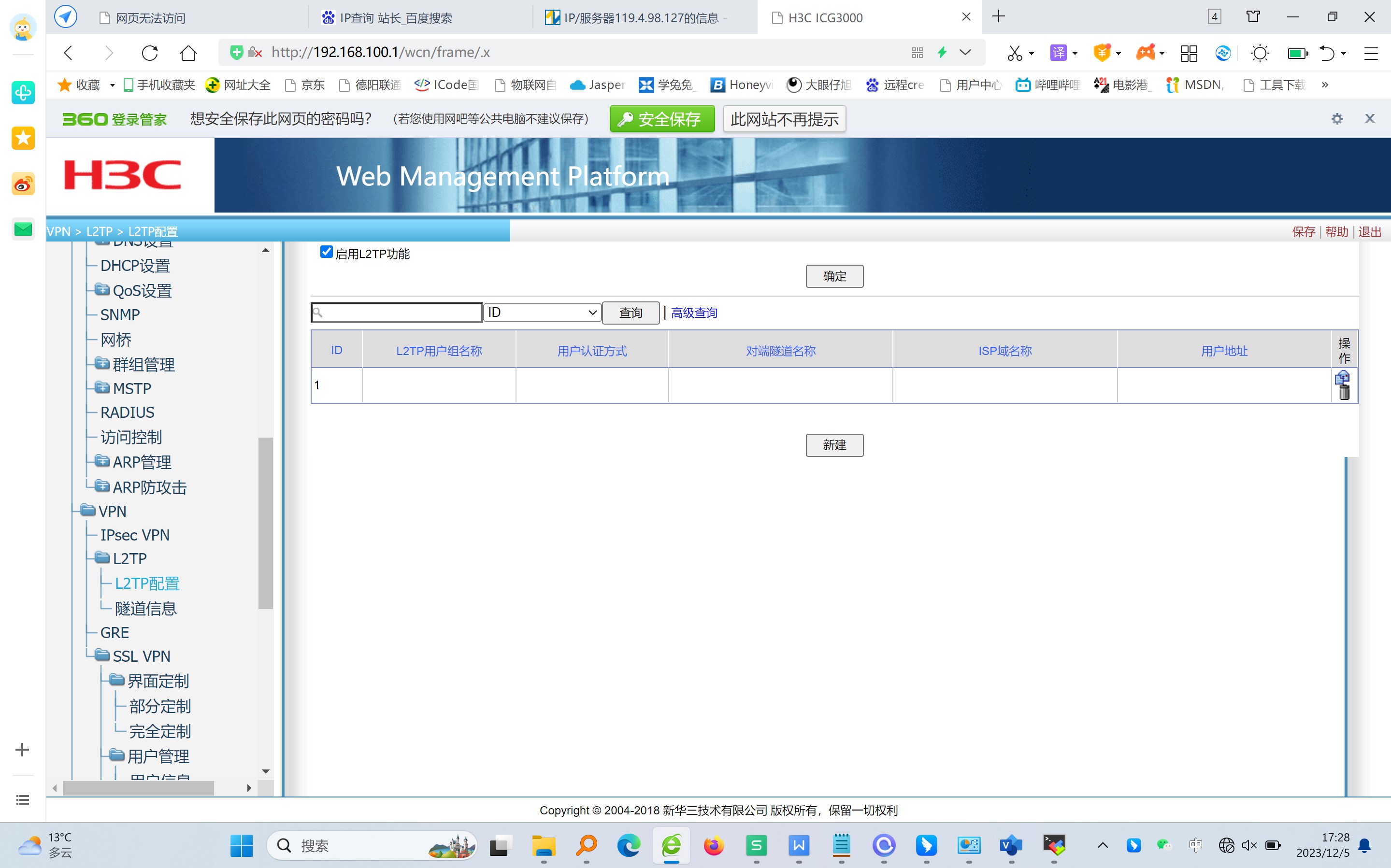Click the delete trash icon in row 1
1391x868 pixels.
[1344, 393]
